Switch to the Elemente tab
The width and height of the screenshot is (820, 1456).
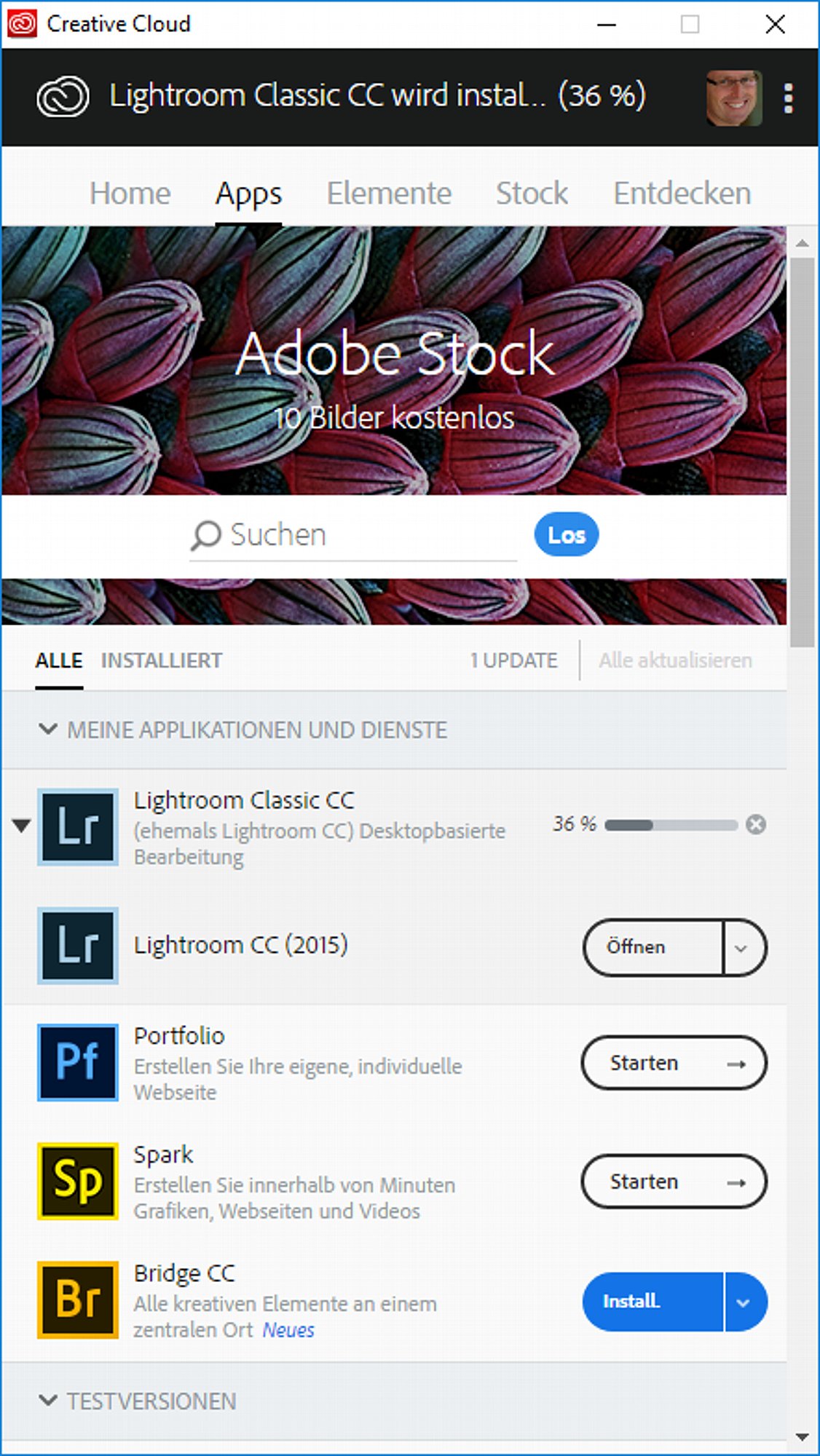pos(389,194)
